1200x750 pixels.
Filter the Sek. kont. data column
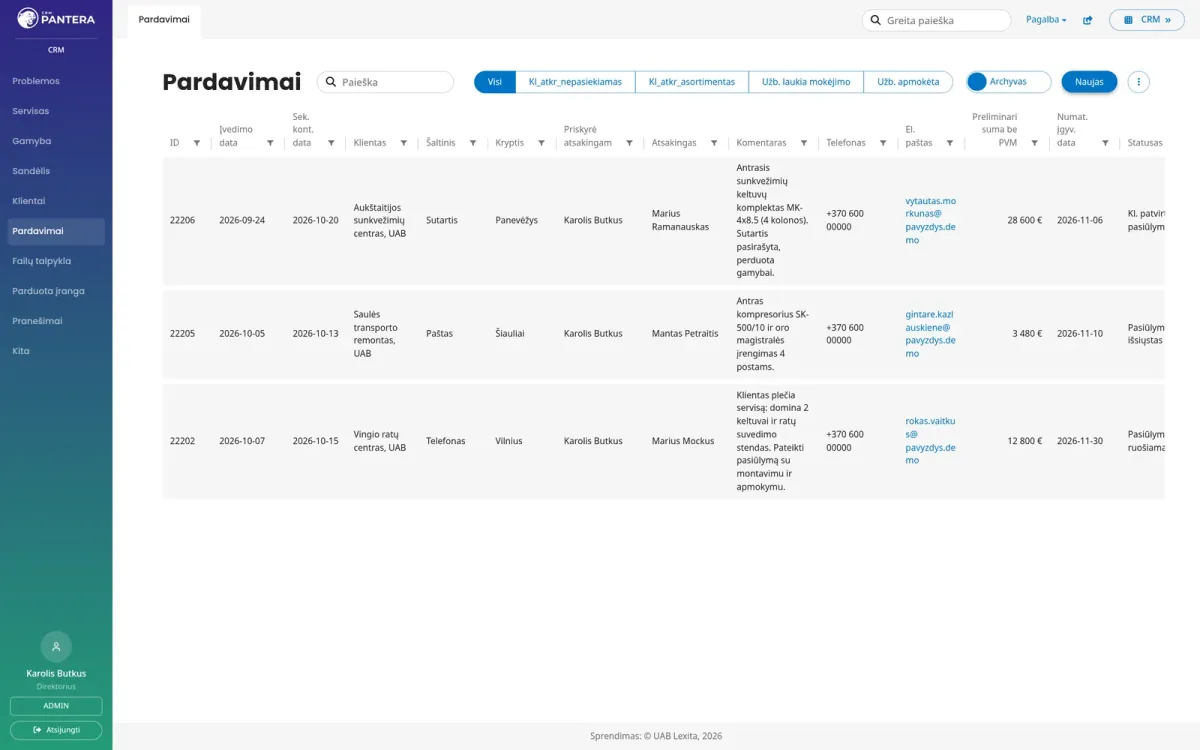(x=331, y=143)
